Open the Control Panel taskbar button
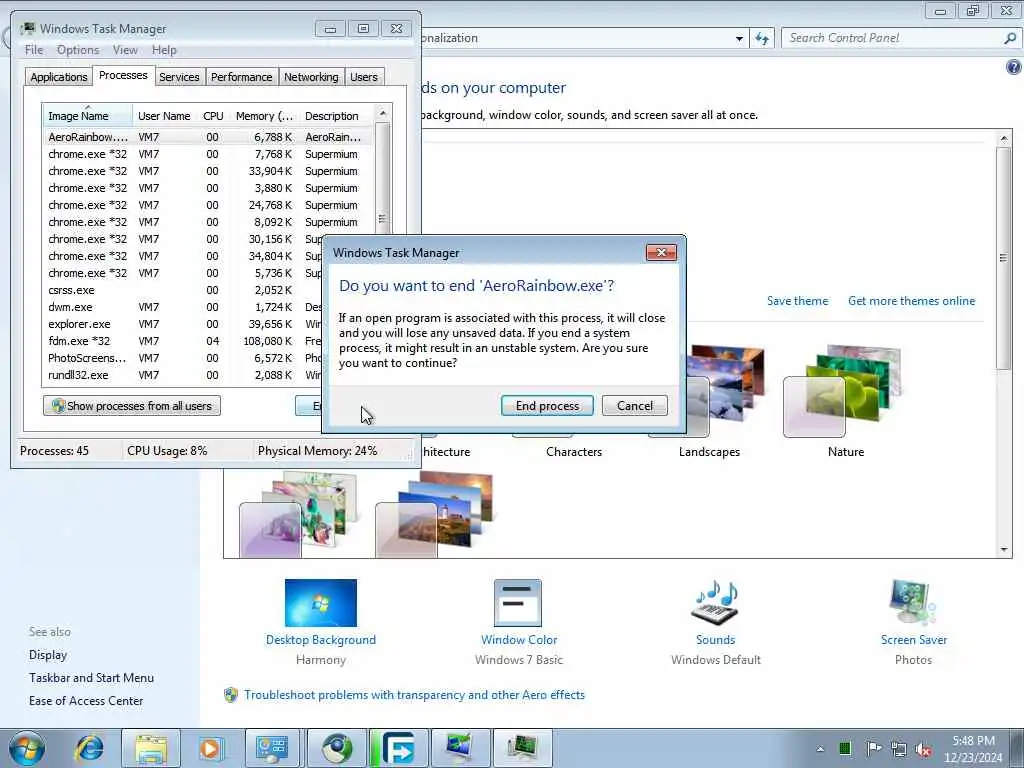The image size is (1024, 768). [272, 748]
